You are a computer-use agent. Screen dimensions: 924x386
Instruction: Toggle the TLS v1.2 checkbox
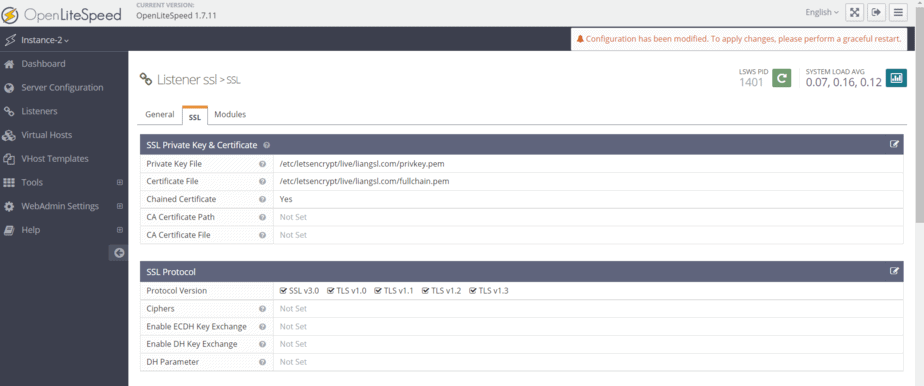point(425,291)
